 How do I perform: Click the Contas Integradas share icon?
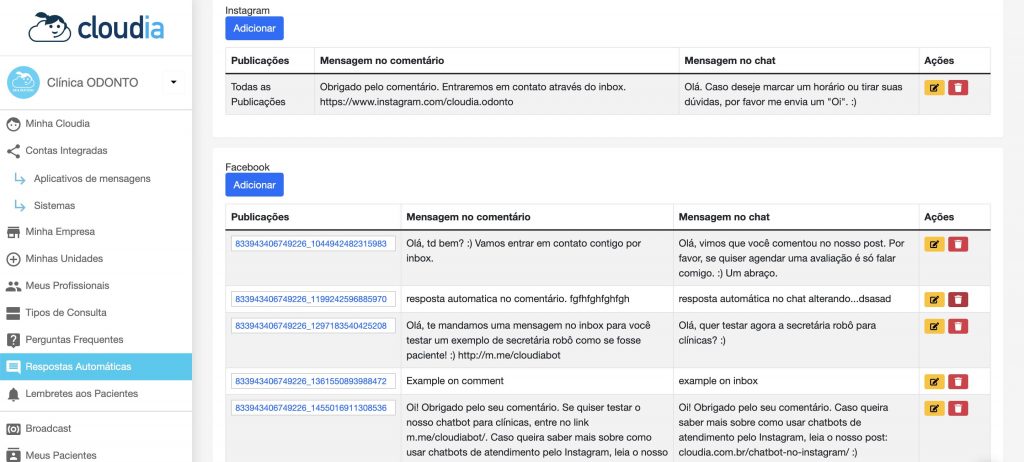click(13, 151)
